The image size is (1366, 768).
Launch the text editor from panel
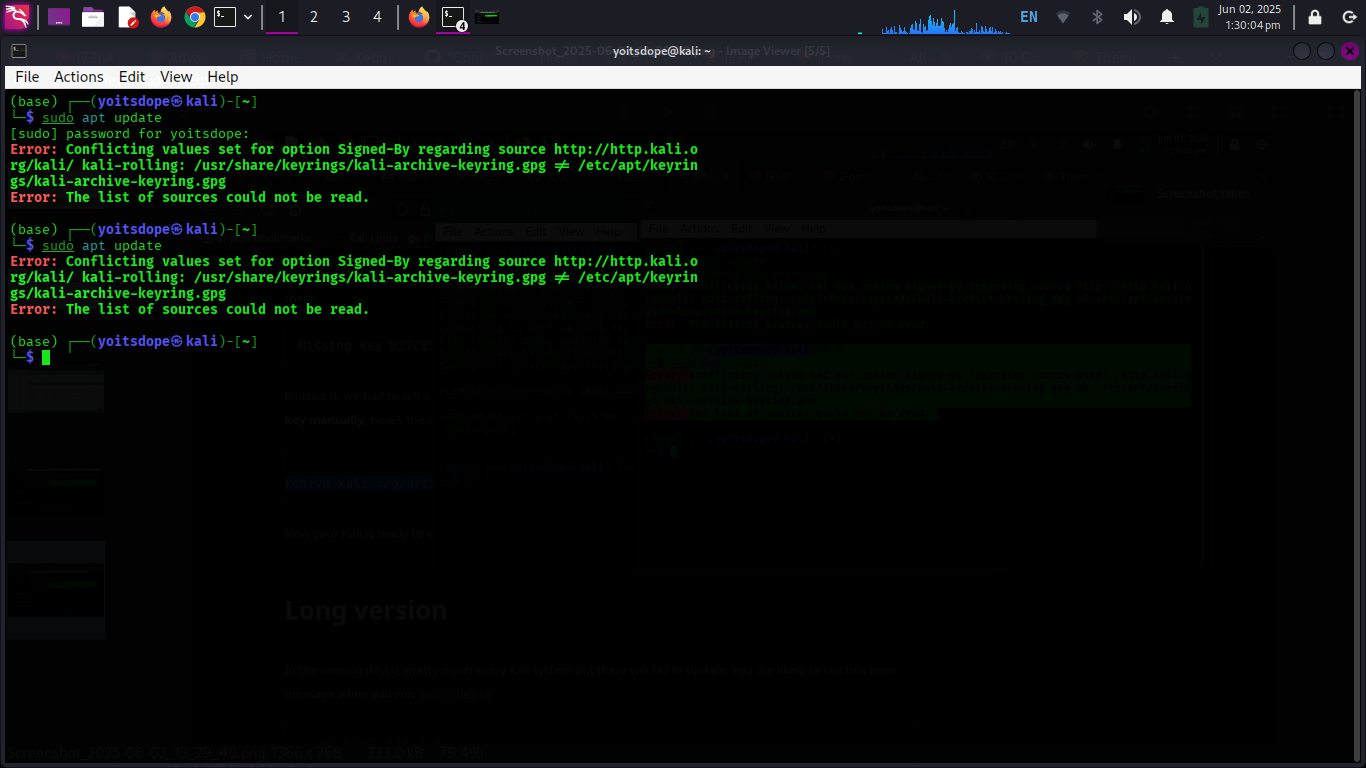click(127, 17)
